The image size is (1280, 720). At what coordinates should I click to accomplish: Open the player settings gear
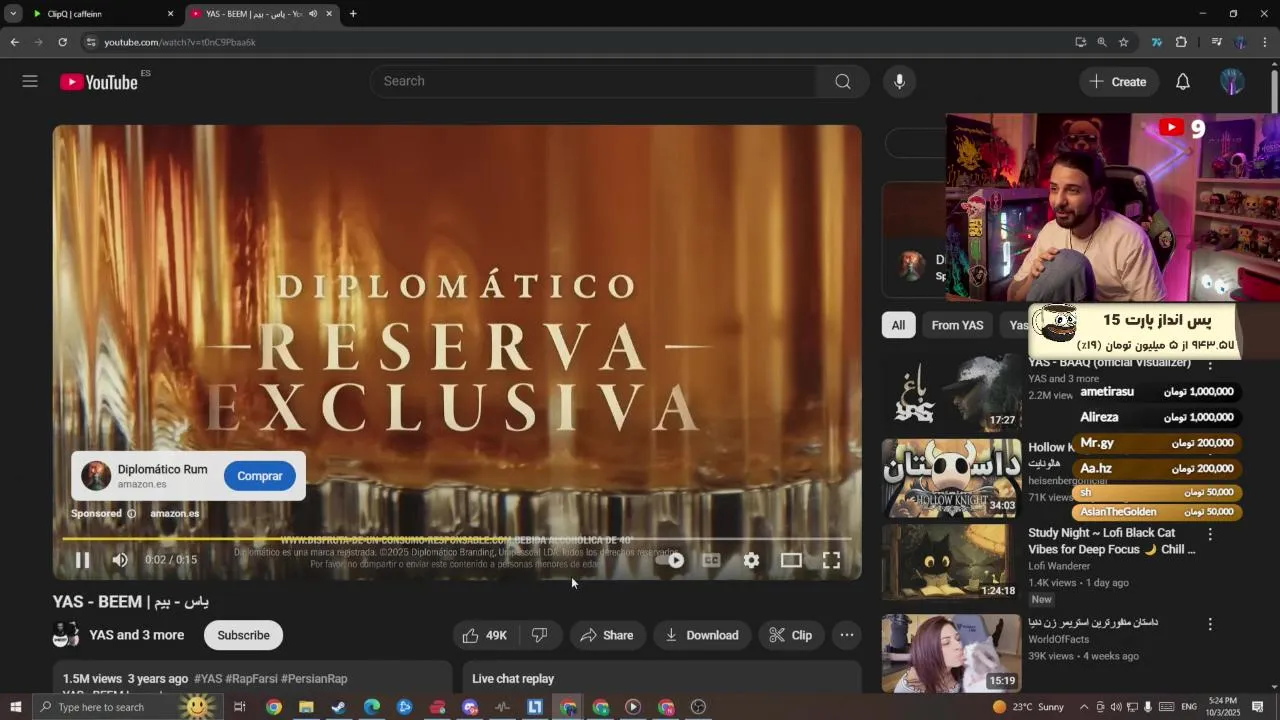(751, 560)
